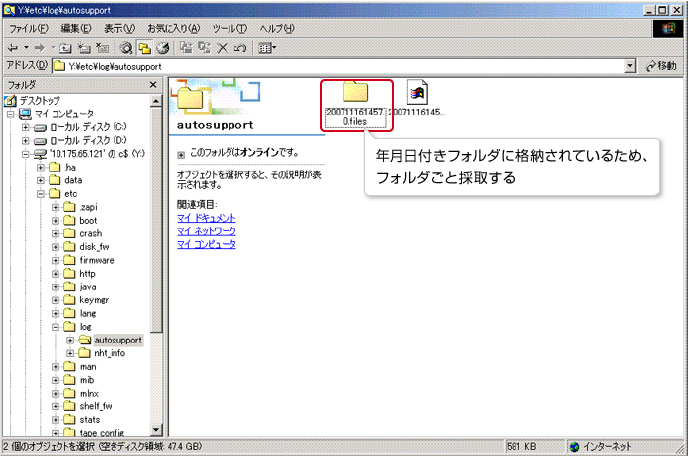Select the ローカル ディスク (D:) drive icon
688x456 pixels.
pyautogui.click(x=40, y=141)
